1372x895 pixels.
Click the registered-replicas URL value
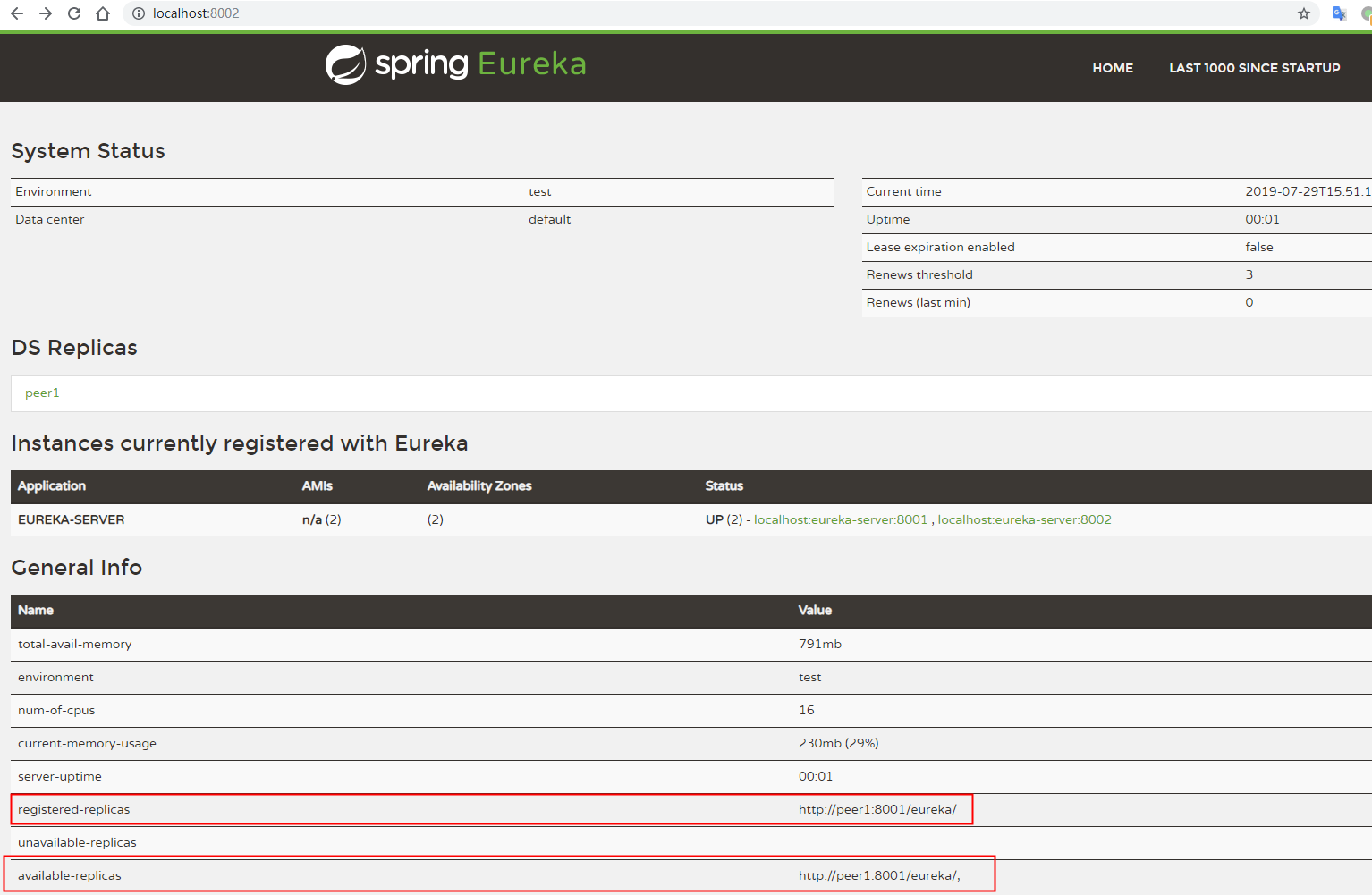tap(877, 809)
